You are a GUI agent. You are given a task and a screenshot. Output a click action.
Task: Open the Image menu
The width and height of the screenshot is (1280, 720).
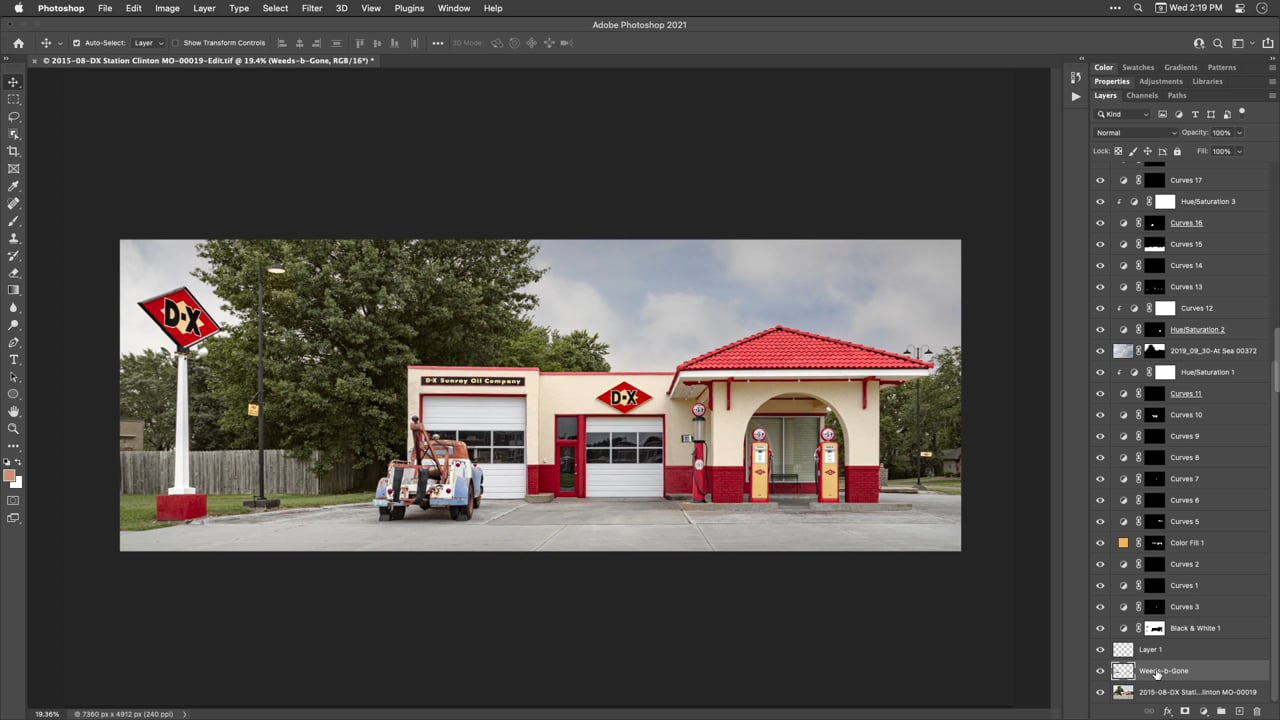(x=167, y=8)
